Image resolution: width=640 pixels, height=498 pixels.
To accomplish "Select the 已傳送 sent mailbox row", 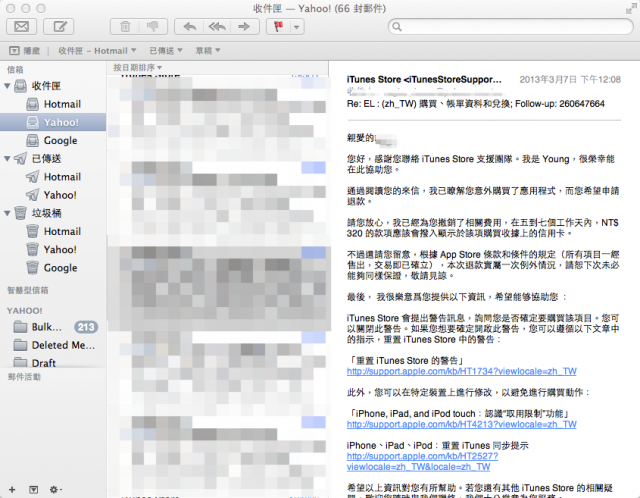I will (x=53, y=158).
